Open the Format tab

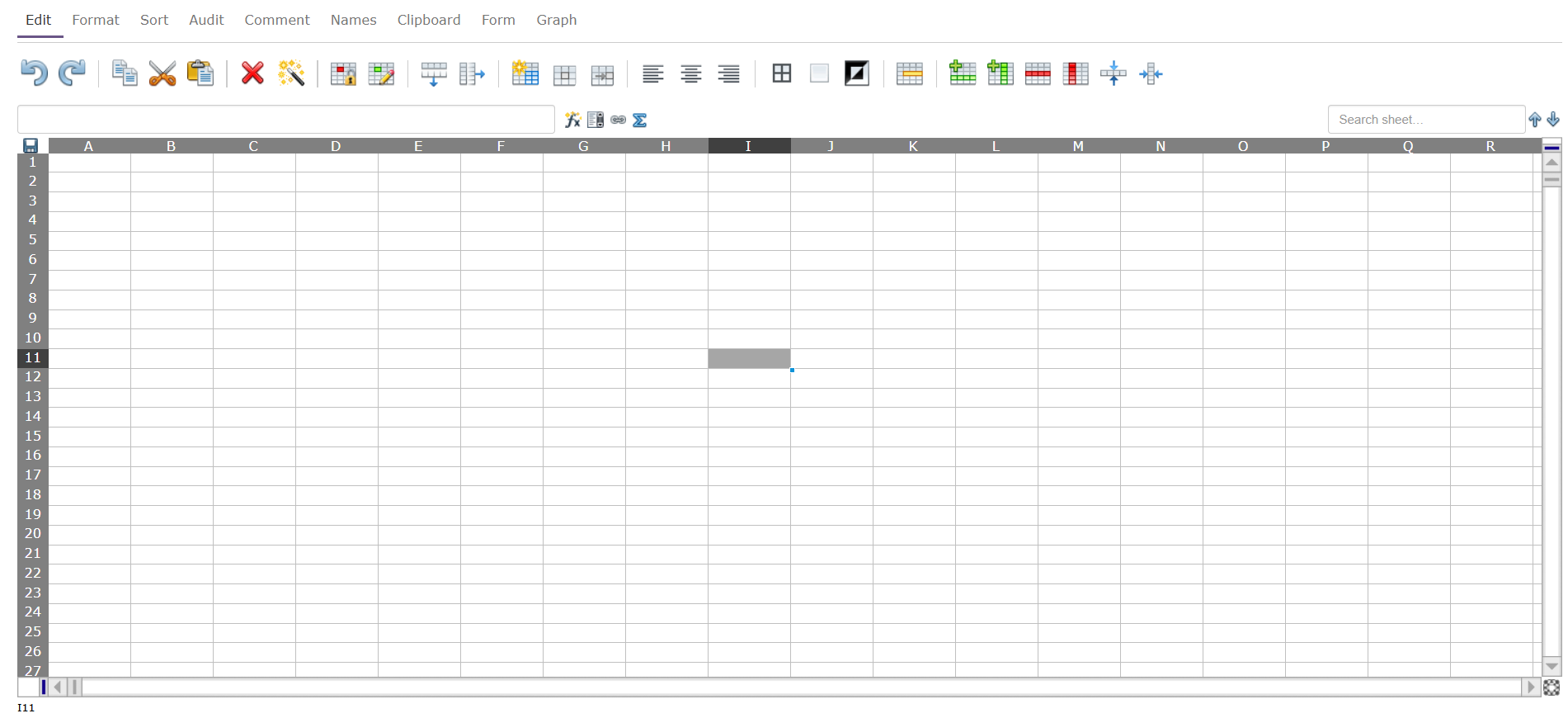[96, 20]
